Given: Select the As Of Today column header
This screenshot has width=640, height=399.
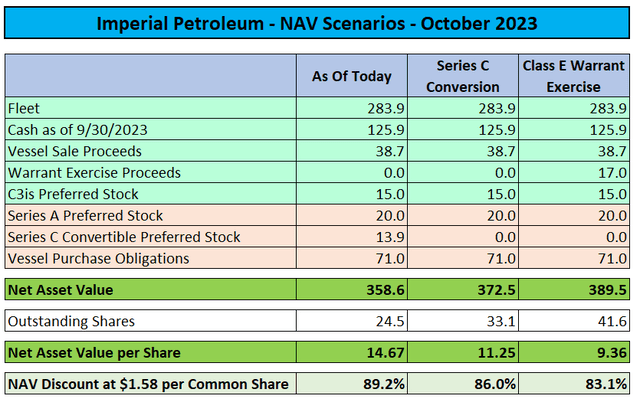Looking at the screenshot, I should point(352,75).
